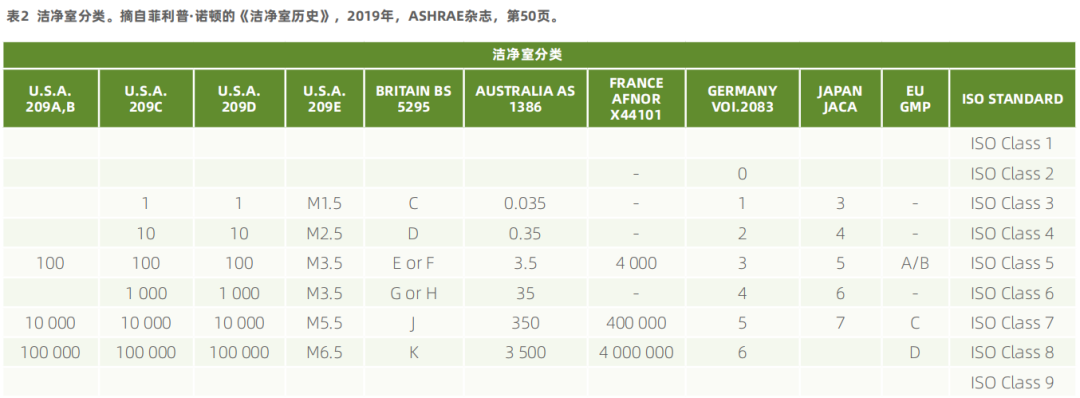Image resolution: width=1080 pixels, height=398 pixels.
Task: Select the A/B cell in EU GMP
Action: (x=915, y=263)
